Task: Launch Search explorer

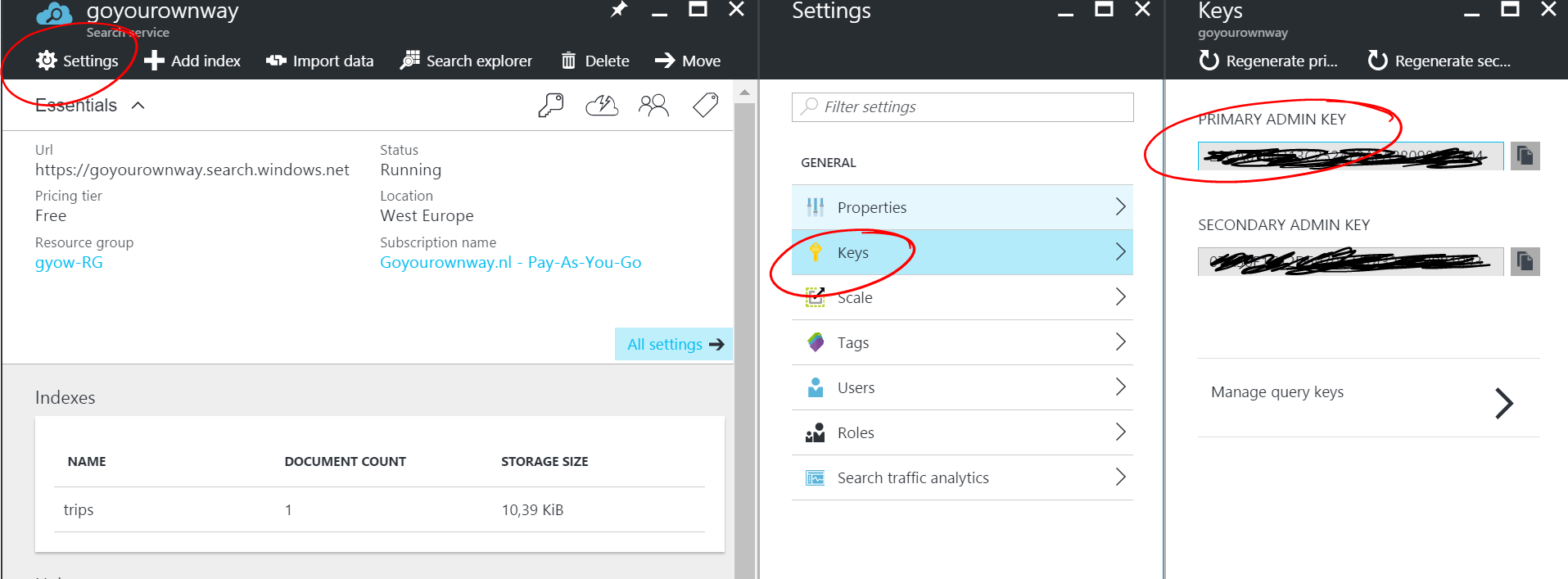Action: tap(465, 61)
